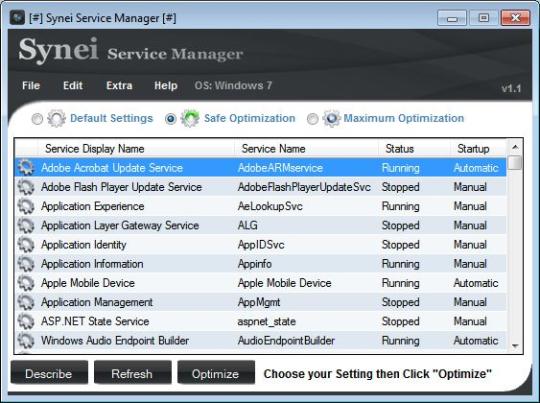540x403 pixels.
Task: Sort list by Status column header
Action: click(x=399, y=149)
